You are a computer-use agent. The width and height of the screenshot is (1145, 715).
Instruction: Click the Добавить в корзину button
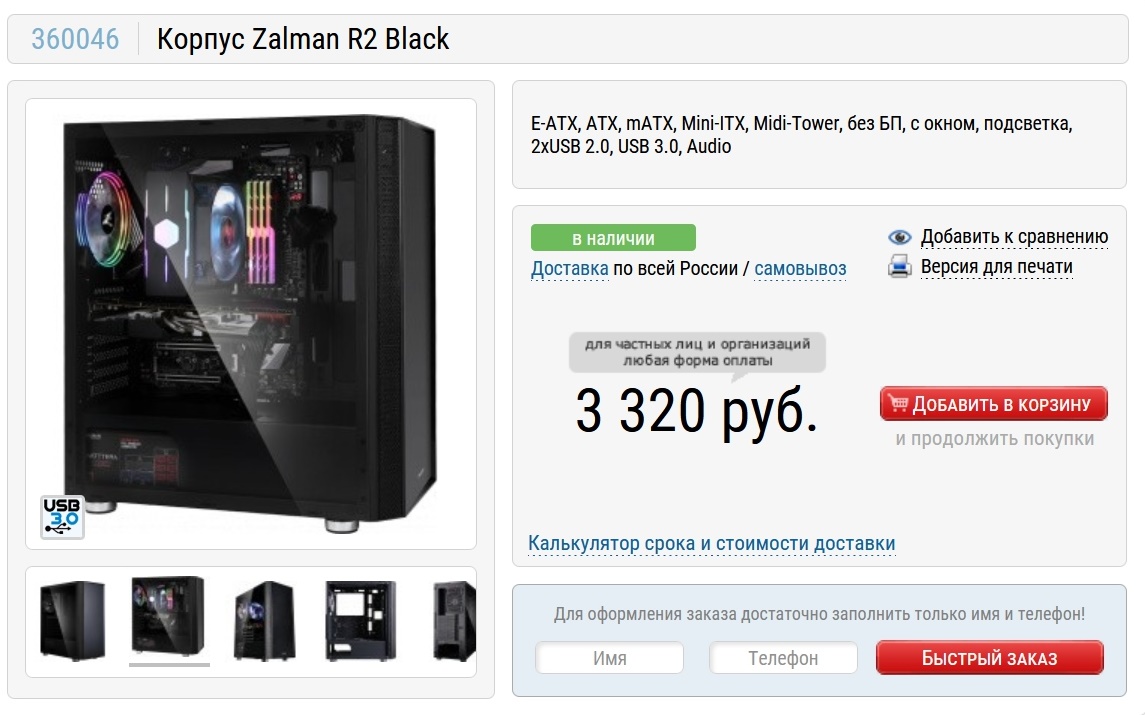994,404
